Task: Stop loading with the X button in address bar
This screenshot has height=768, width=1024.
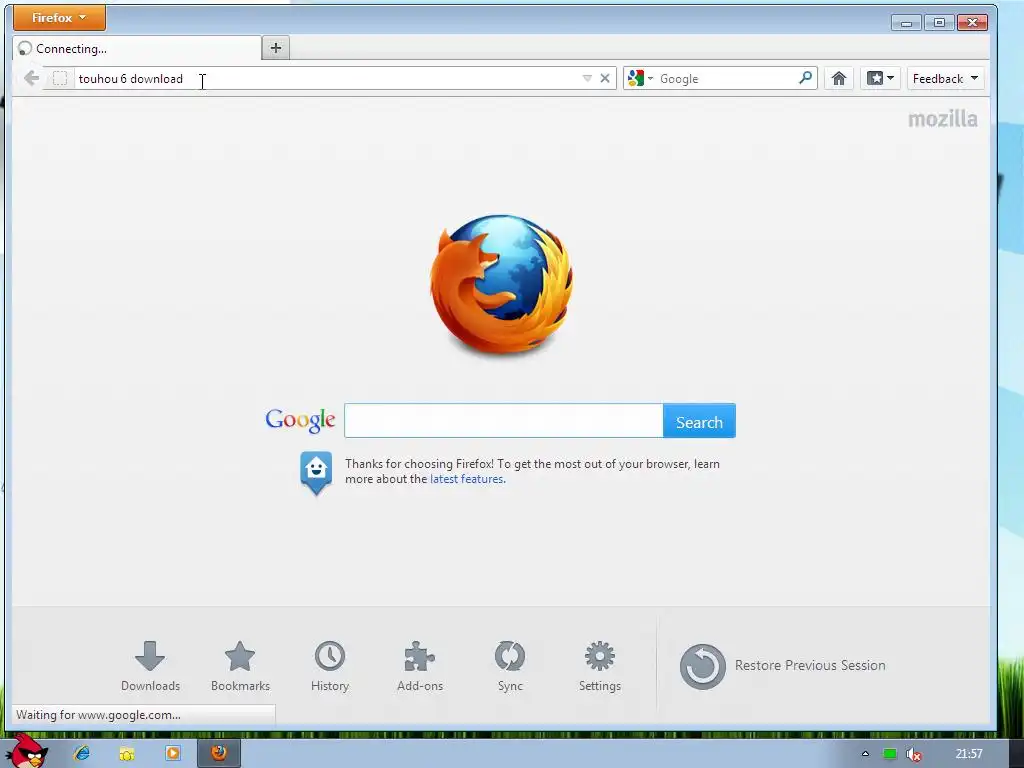Action: (x=605, y=78)
